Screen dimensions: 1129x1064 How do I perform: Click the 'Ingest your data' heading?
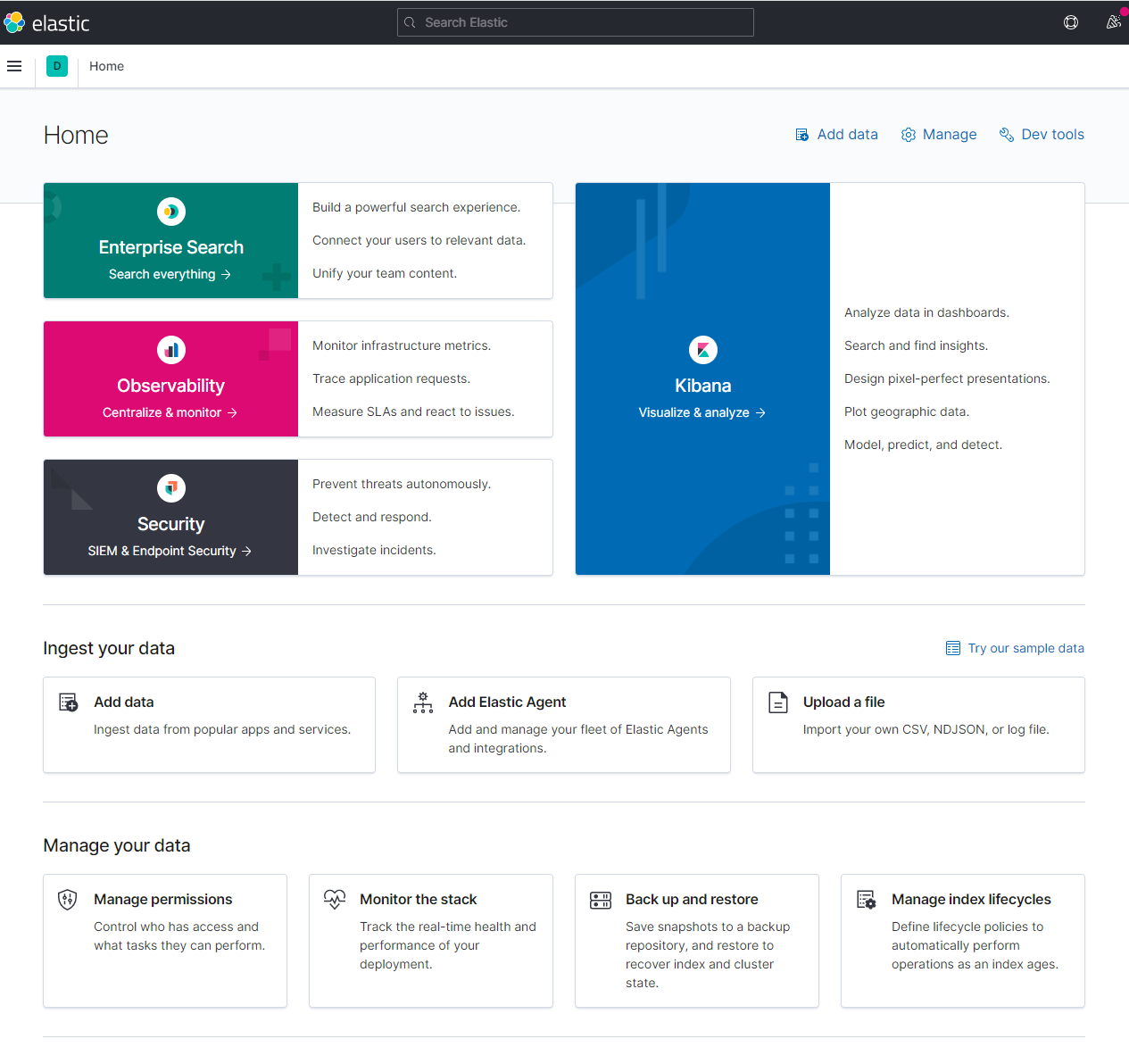pos(109,648)
